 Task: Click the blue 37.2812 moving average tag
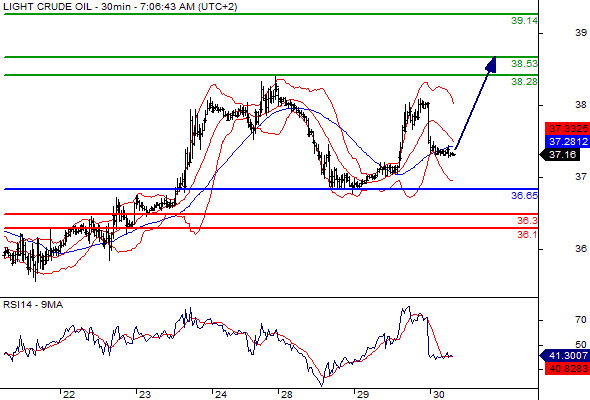[x=567, y=141]
